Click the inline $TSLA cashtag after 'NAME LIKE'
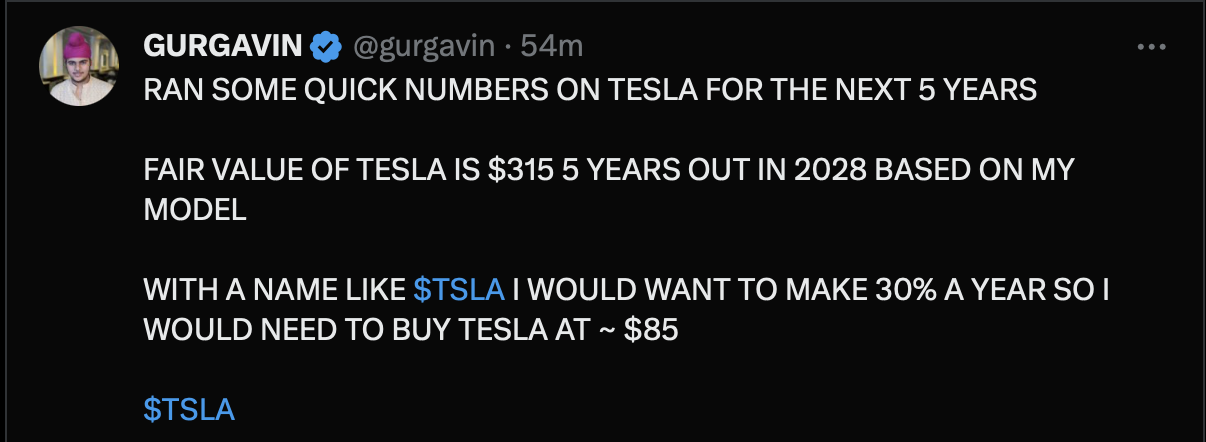This screenshot has width=1206, height=442. (459, 290)
